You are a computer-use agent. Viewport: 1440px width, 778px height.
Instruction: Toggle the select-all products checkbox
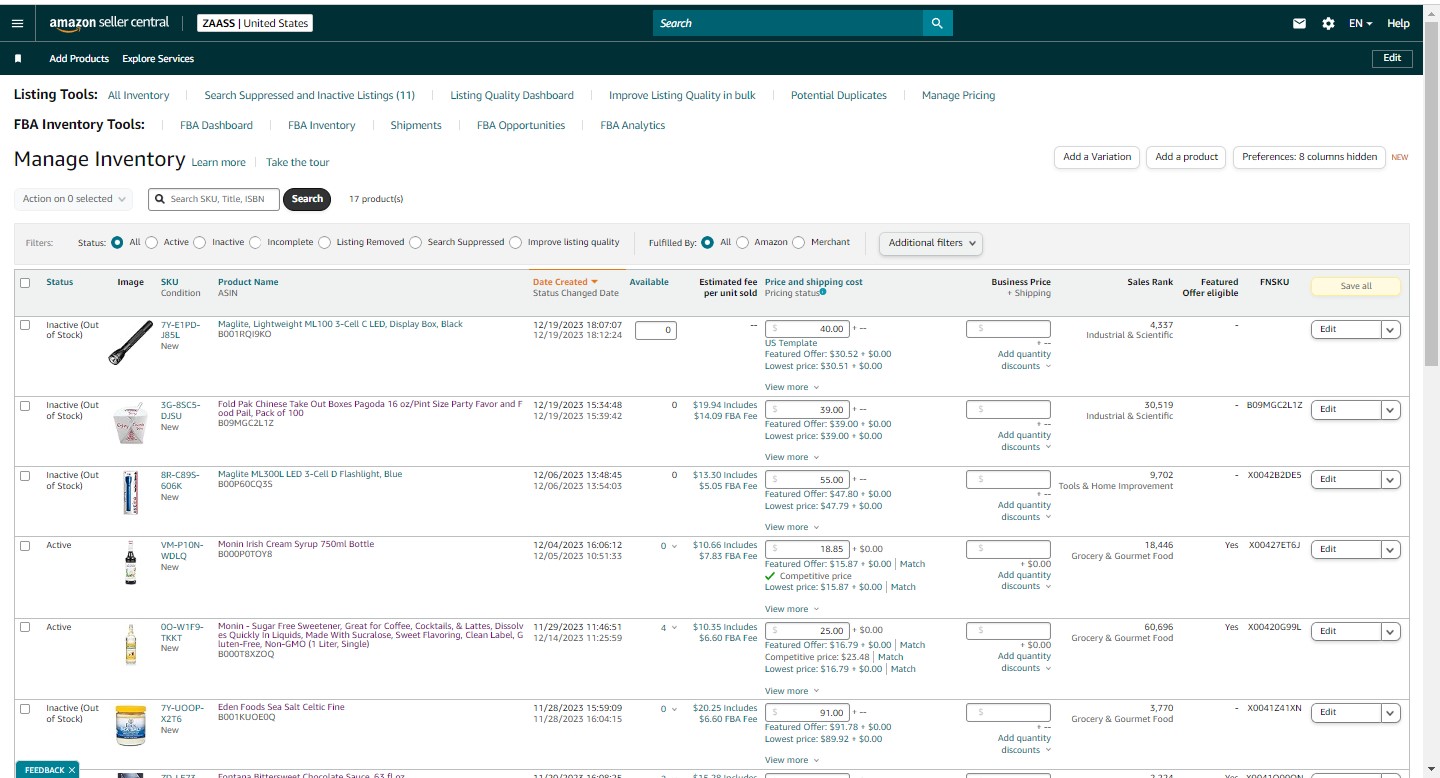(25, 283)
